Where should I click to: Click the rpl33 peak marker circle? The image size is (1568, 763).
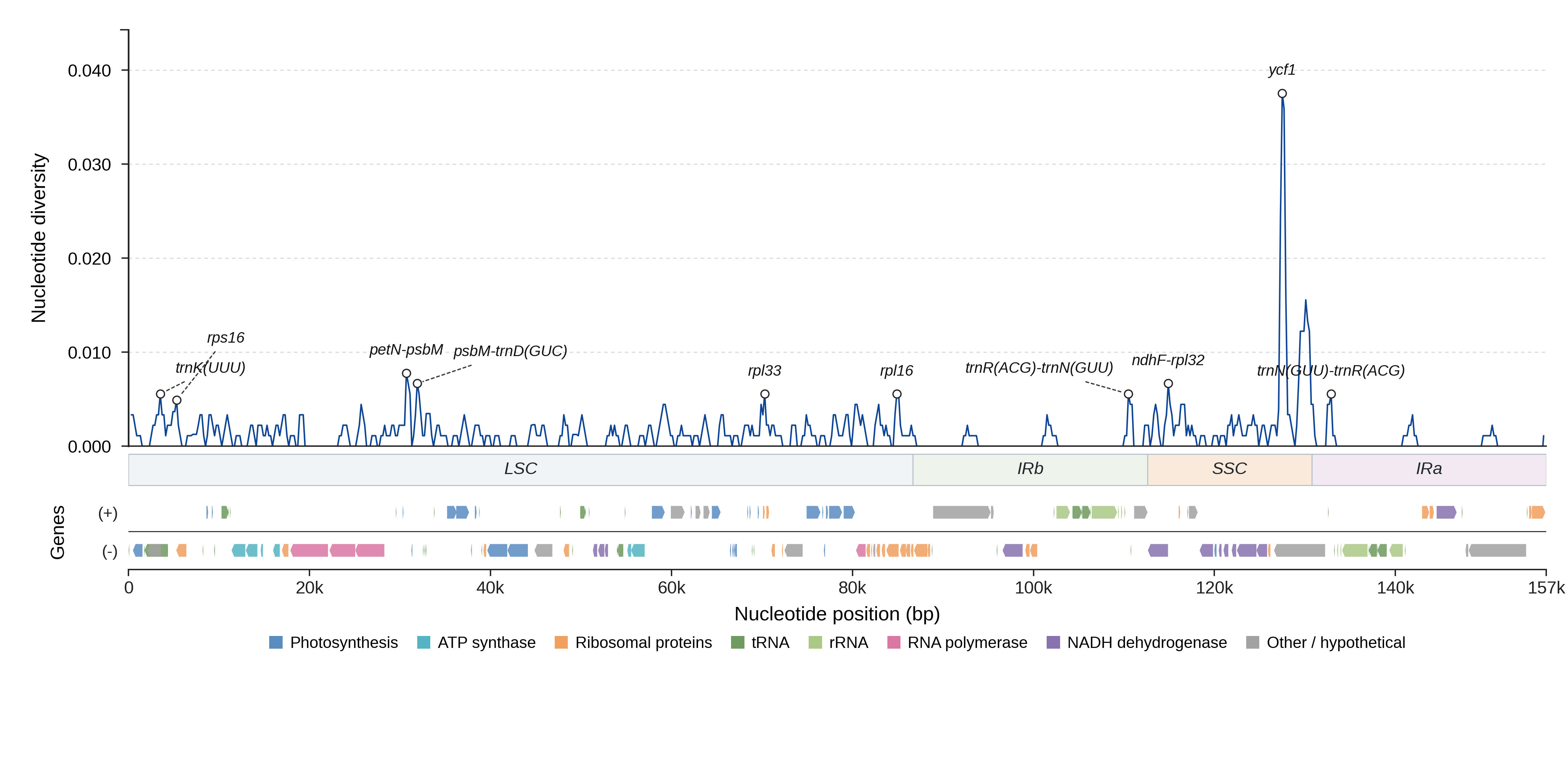(x=765, y=394)
